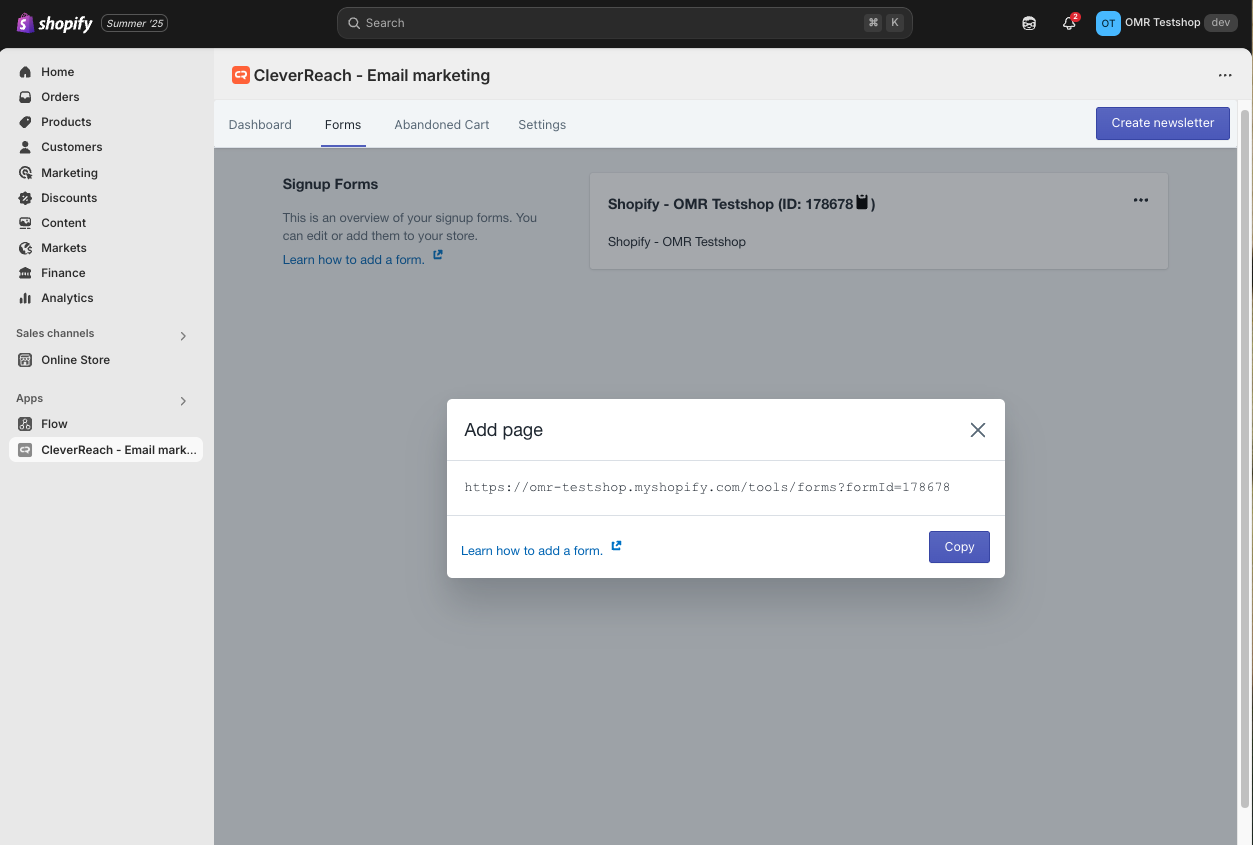Open the app header three-dot menu

1225,75
